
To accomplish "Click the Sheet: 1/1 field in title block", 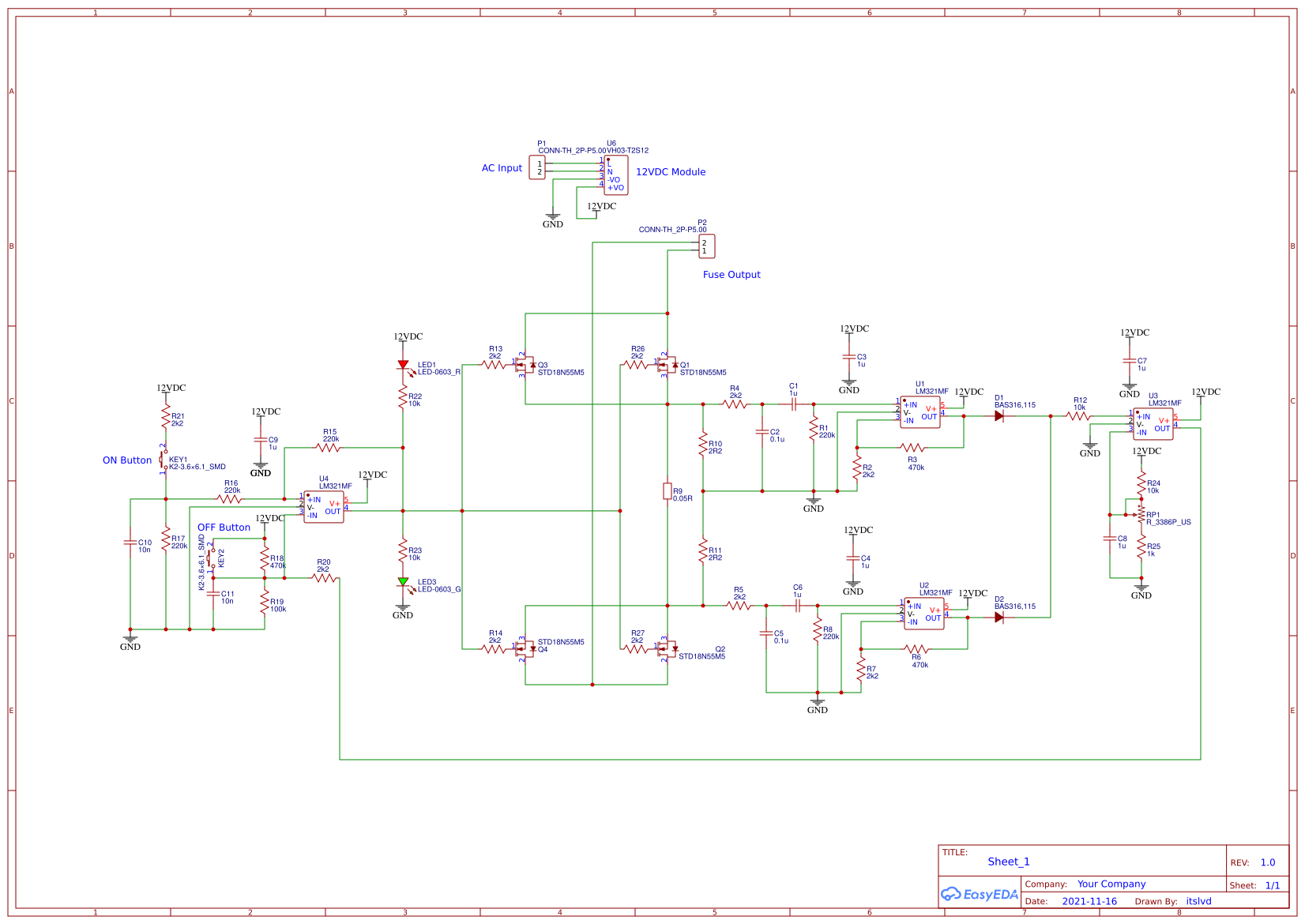I will tap(1256, 885).
